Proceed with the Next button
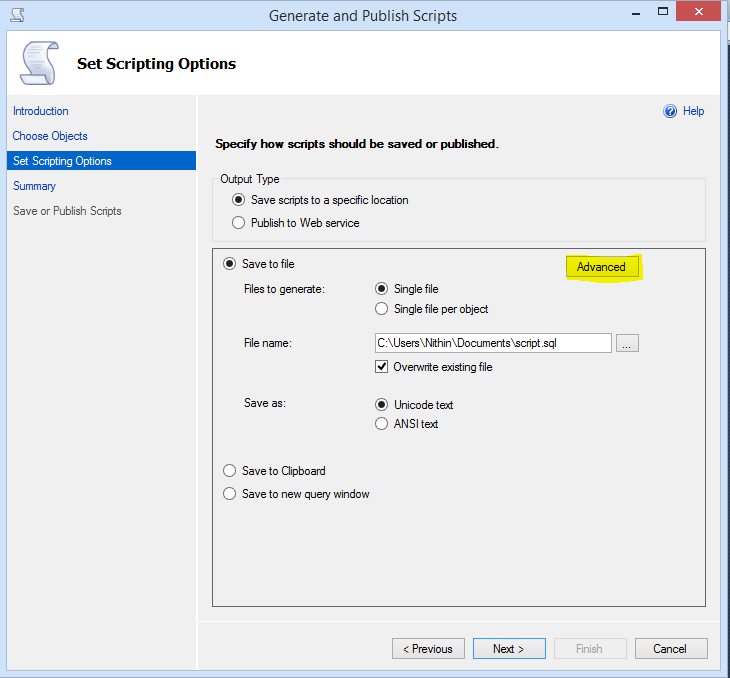This screenshot has width=730, height=678. tap(509, 649)
